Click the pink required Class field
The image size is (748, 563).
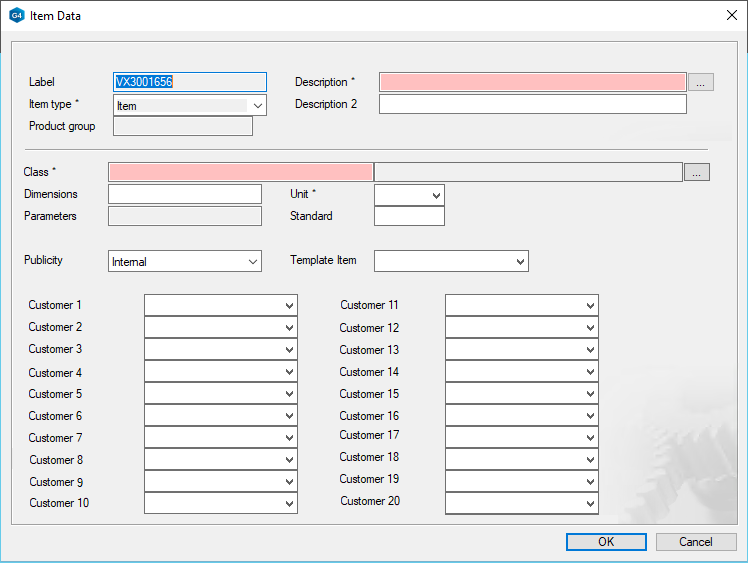coord(240,172)
